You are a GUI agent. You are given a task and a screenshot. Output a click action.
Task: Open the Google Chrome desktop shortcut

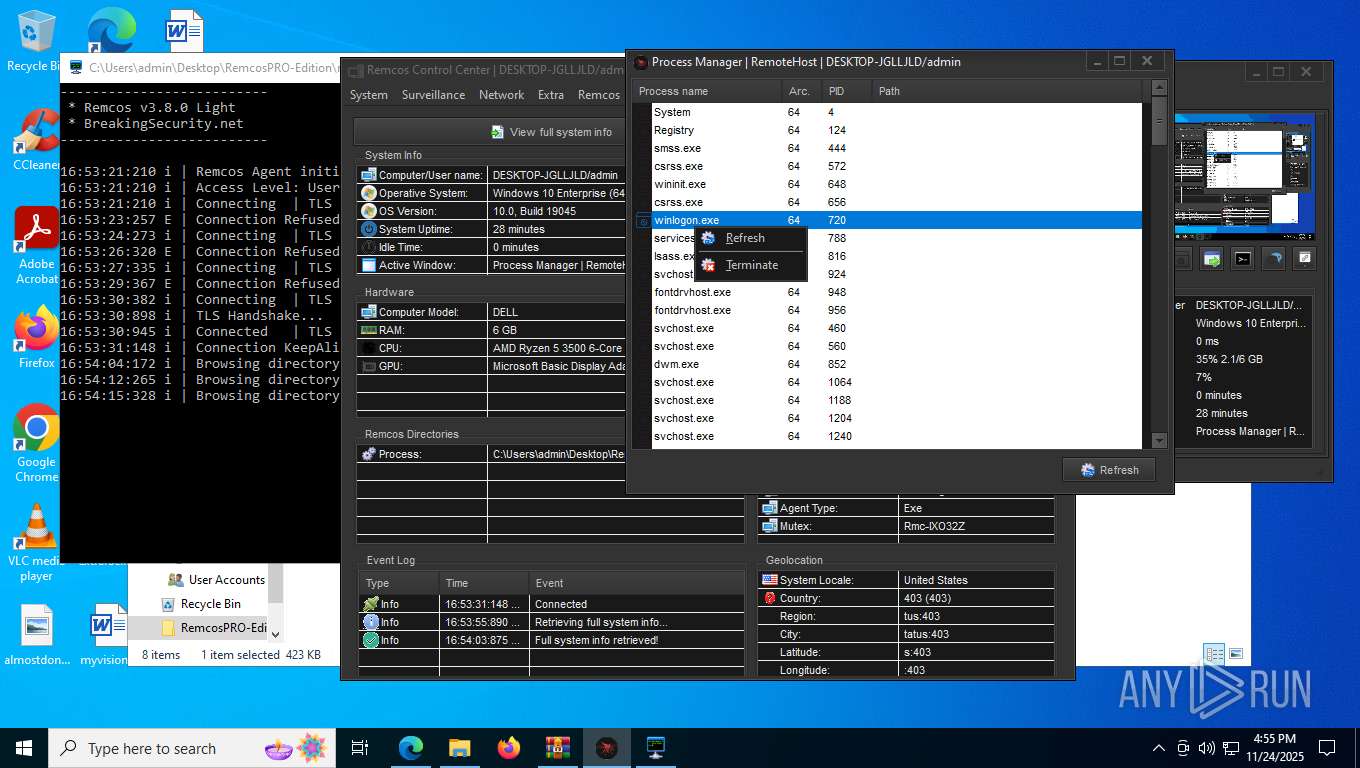point(36,443)
